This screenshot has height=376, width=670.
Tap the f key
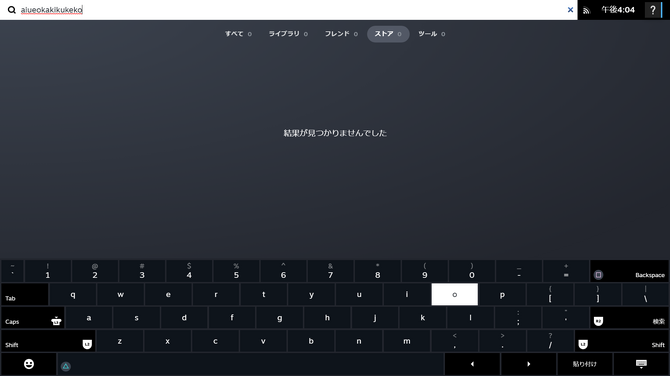click(x=232, y=318)
